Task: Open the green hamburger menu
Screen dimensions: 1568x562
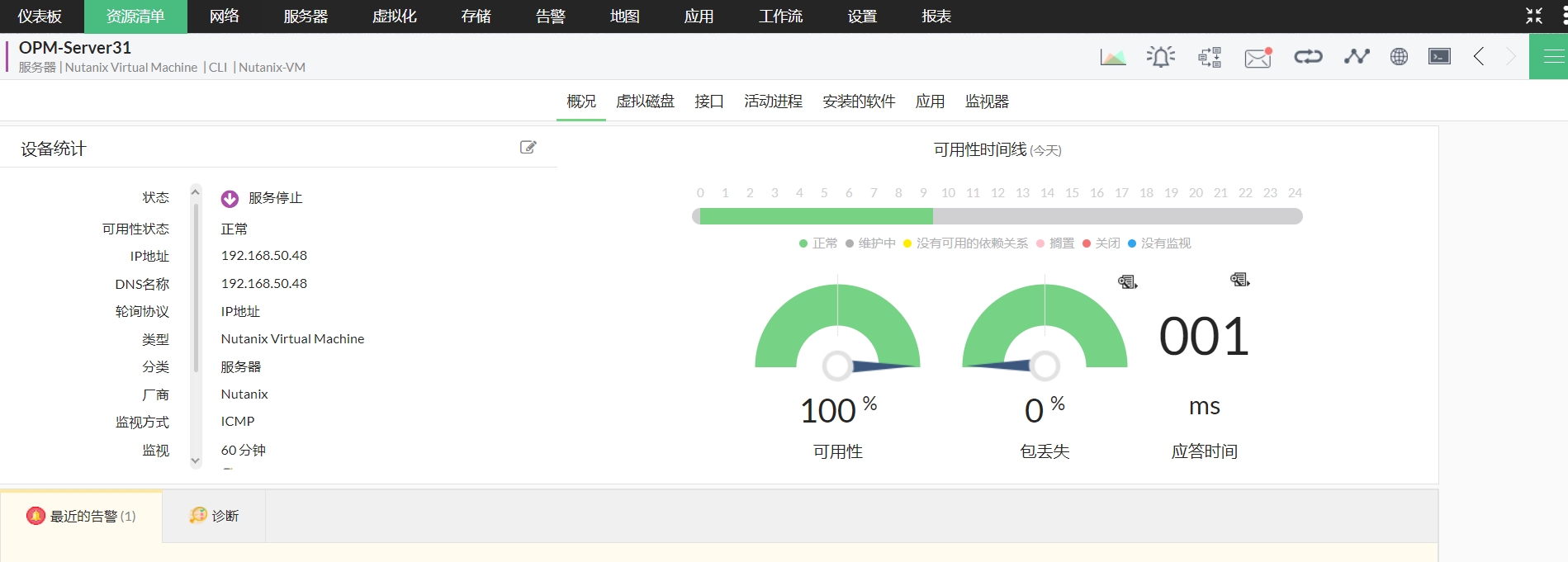Action: 1549,56
